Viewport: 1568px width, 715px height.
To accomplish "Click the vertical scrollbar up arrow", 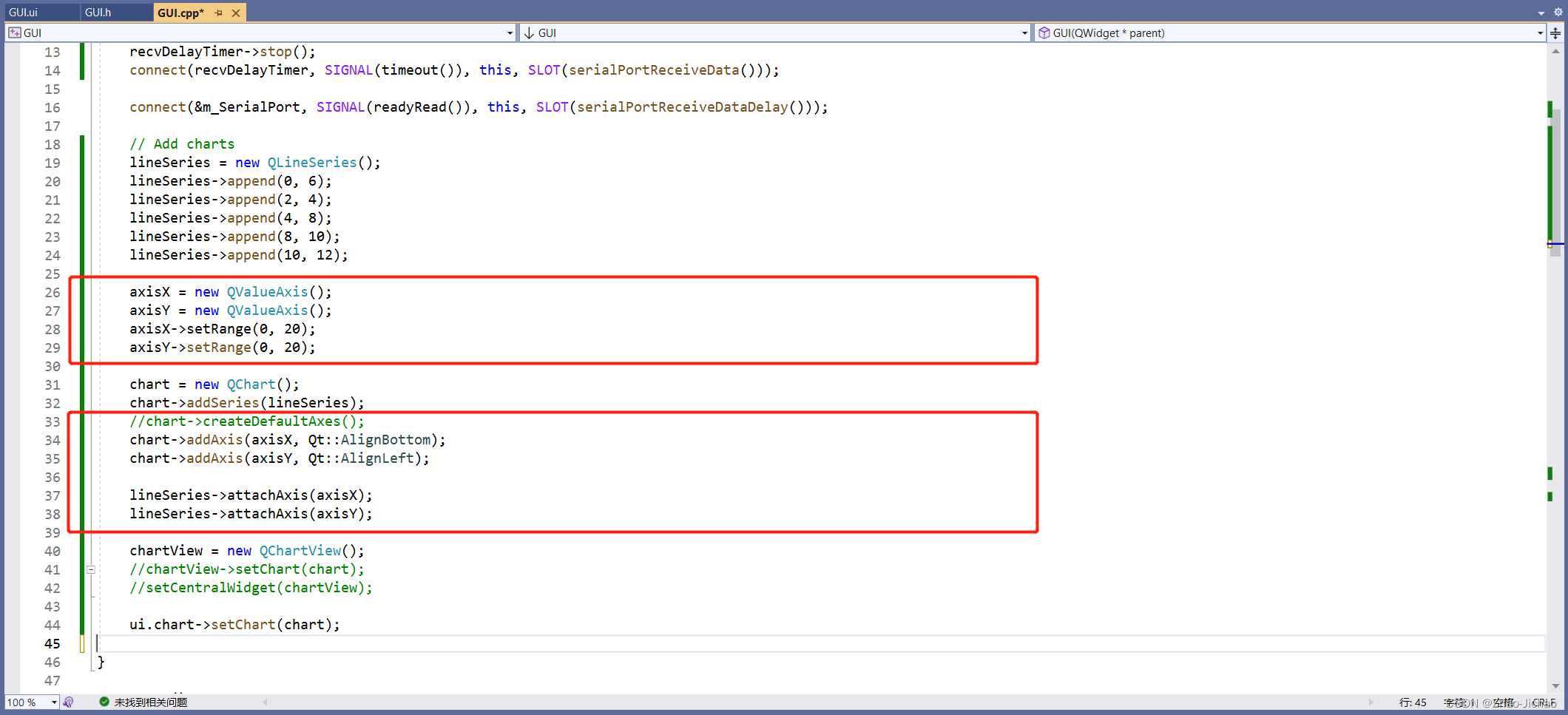I will point(1555,51).
